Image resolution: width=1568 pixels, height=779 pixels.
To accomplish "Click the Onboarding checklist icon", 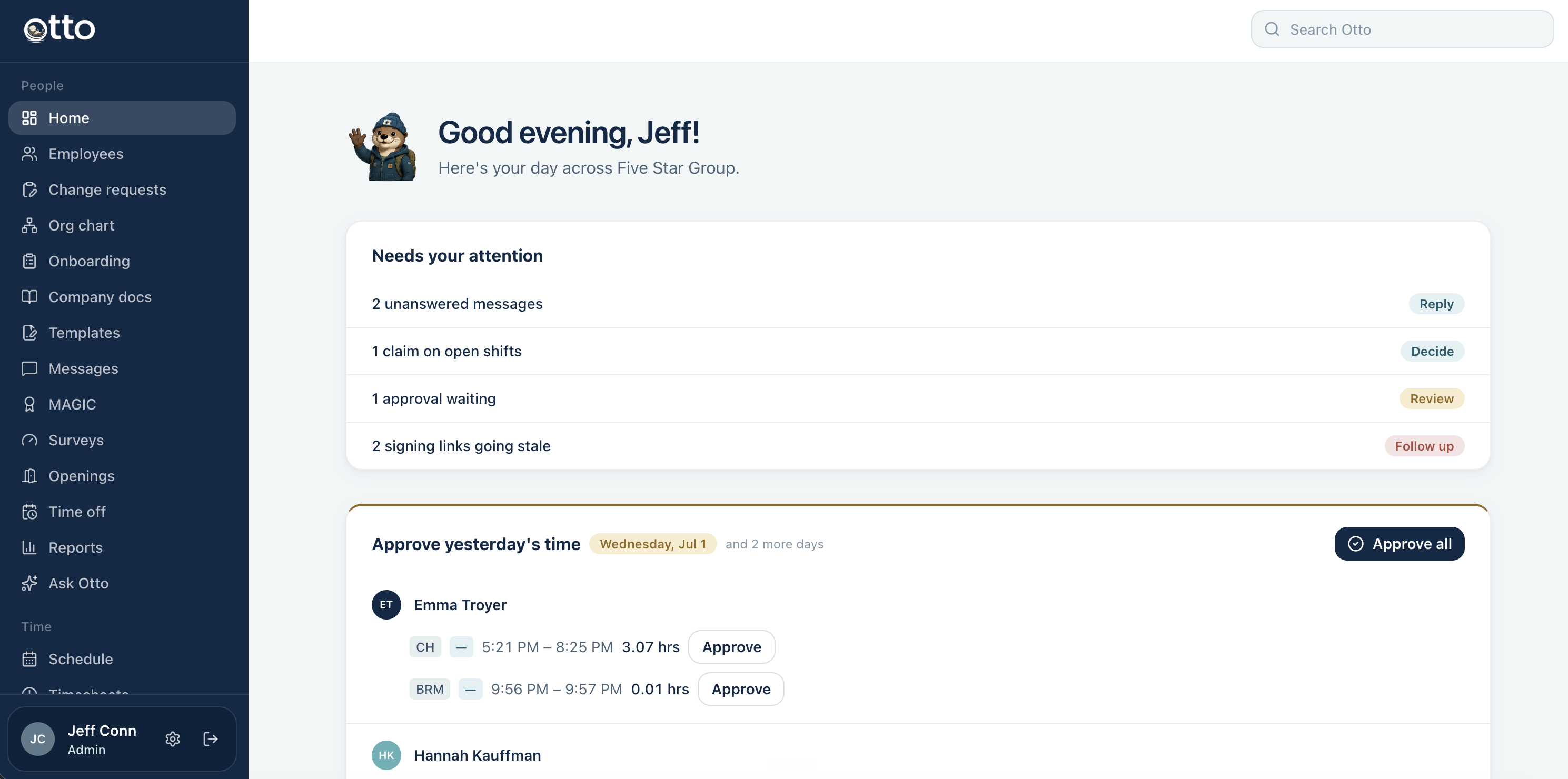I will click(x=29, y=261).
